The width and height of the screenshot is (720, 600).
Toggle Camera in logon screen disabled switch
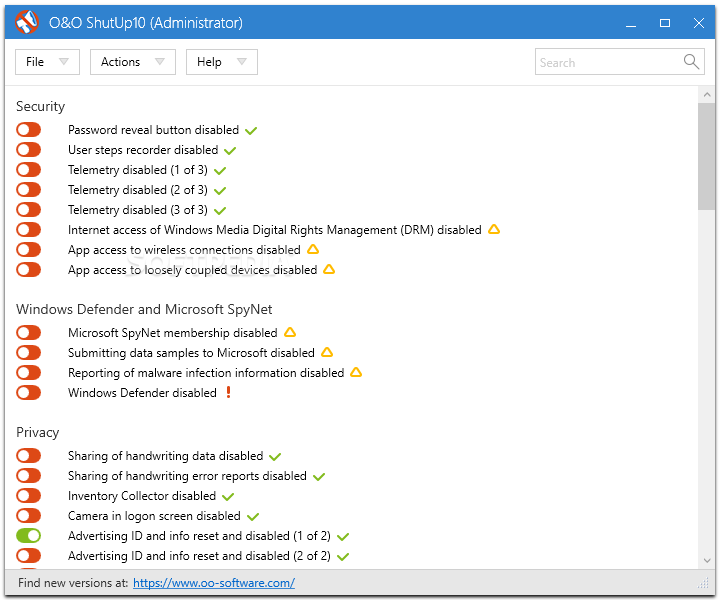tap(28, 516)
